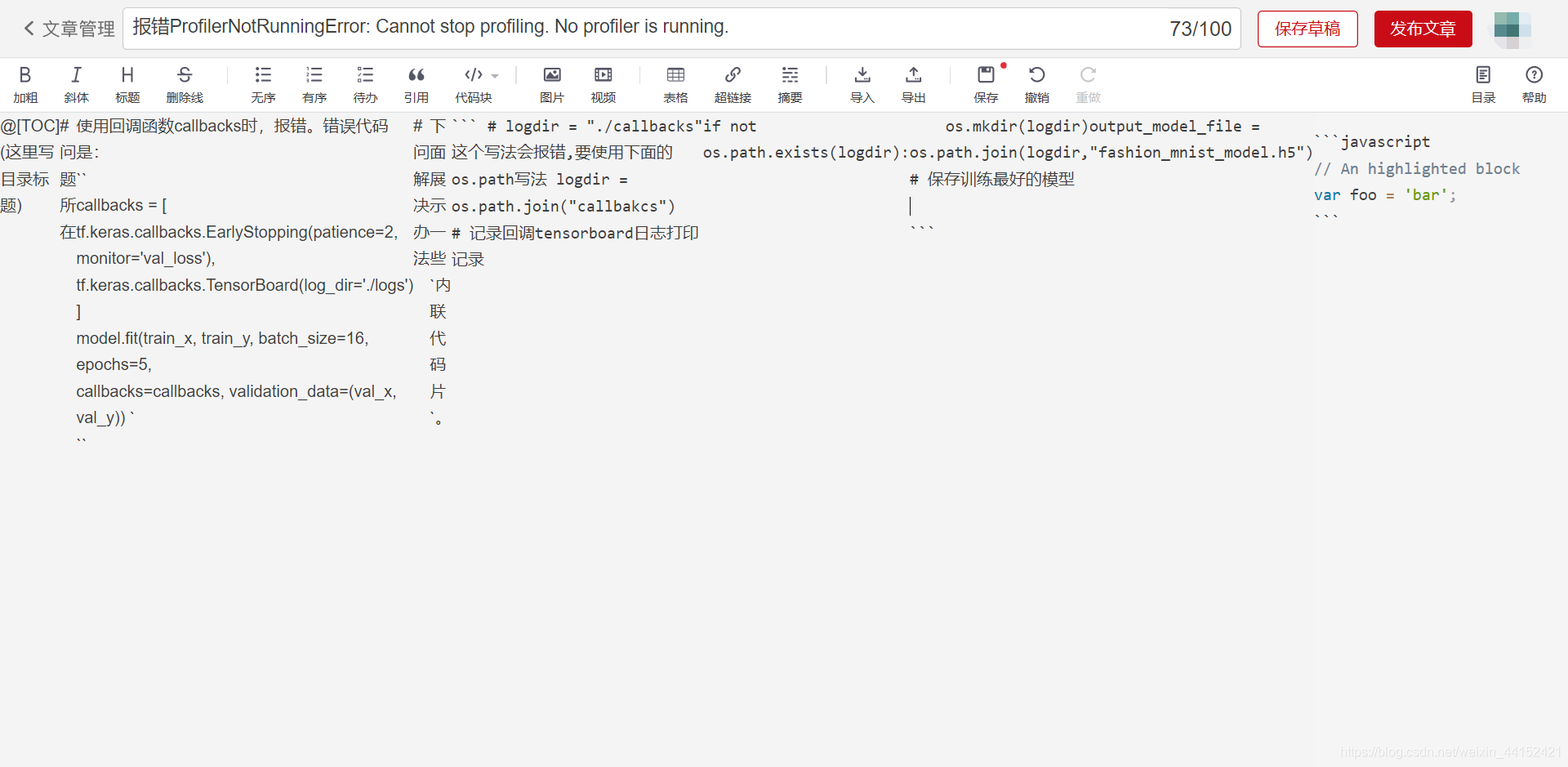Click the '# 保存训练最好的模型' comment line

pos(992,179)
